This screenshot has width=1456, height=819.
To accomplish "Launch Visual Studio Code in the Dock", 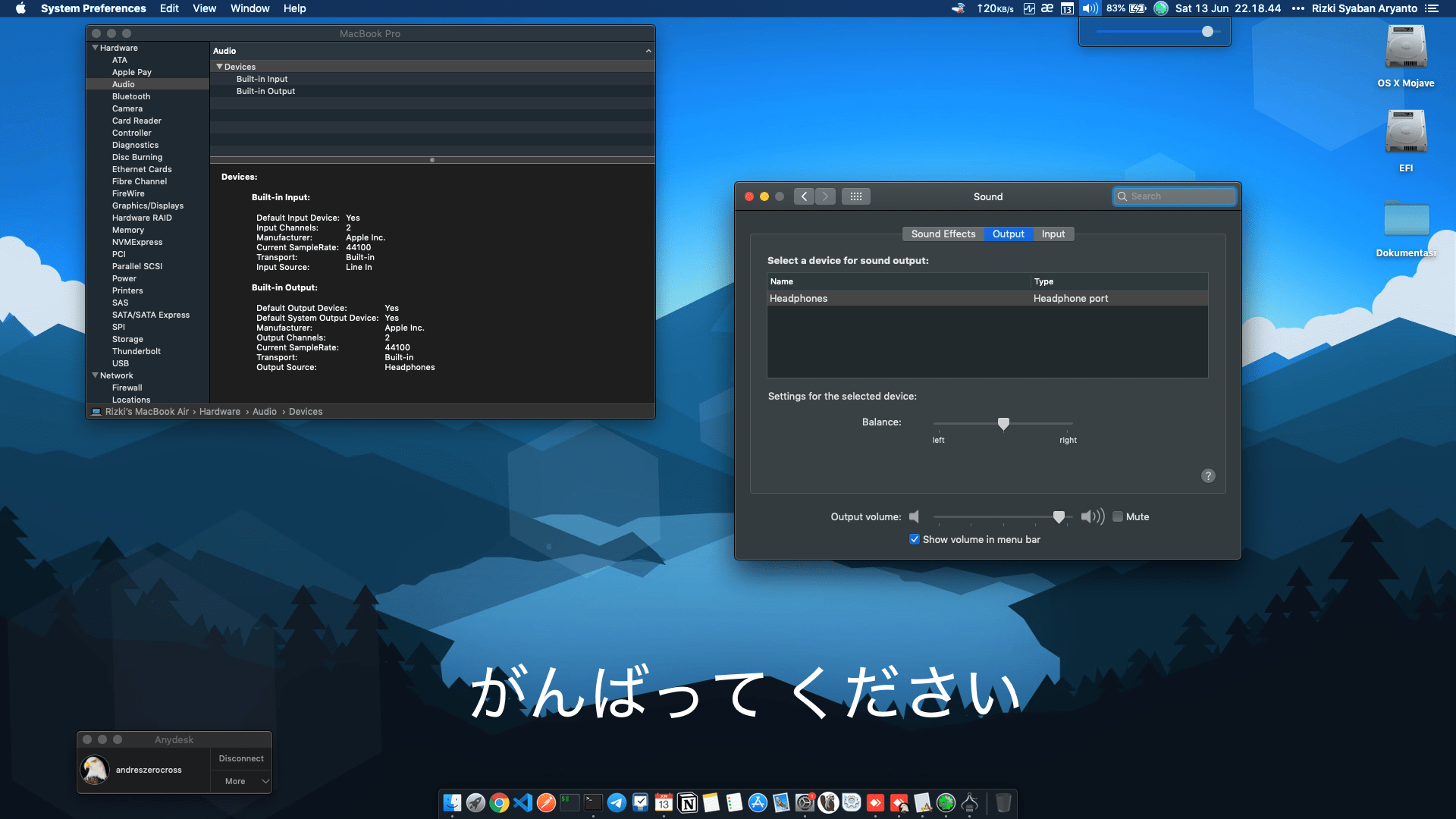I will (x=523, y=802).
